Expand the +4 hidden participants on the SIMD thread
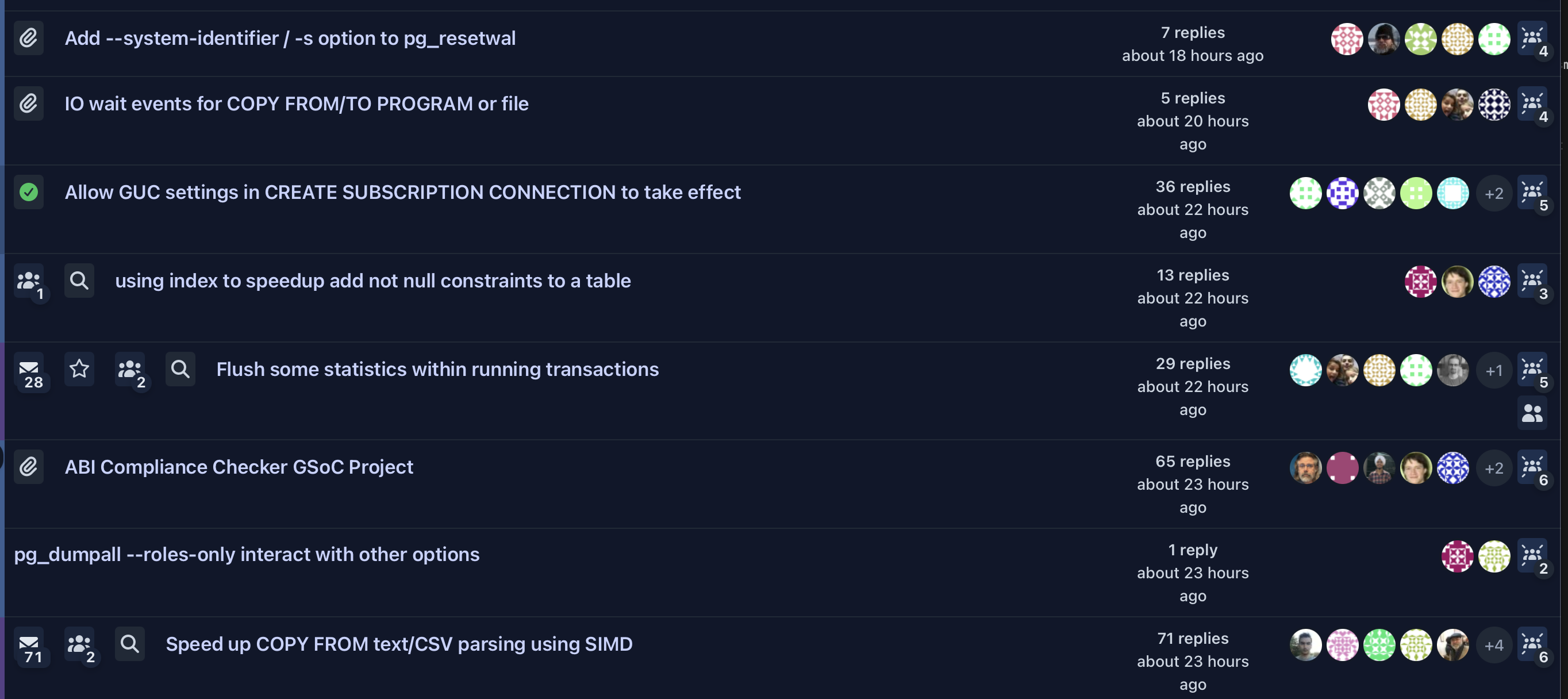Viewport: 1568px width, 699px height. click(1495, 644)
